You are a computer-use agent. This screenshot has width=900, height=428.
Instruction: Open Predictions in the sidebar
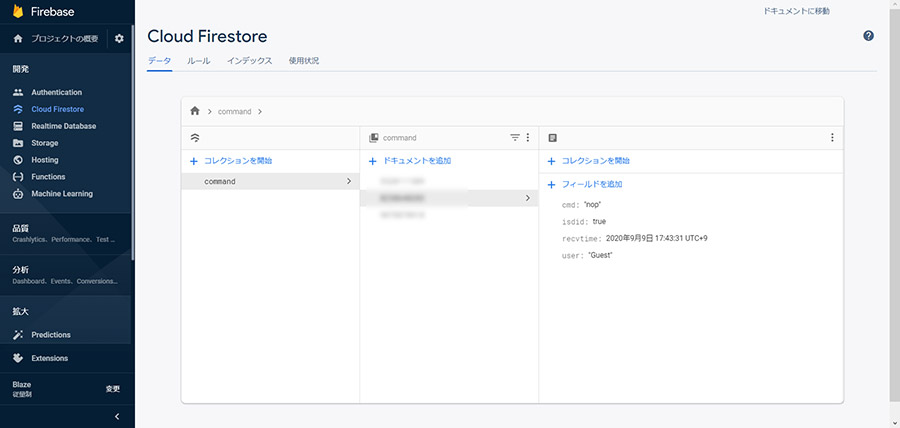tap(51, 334)
